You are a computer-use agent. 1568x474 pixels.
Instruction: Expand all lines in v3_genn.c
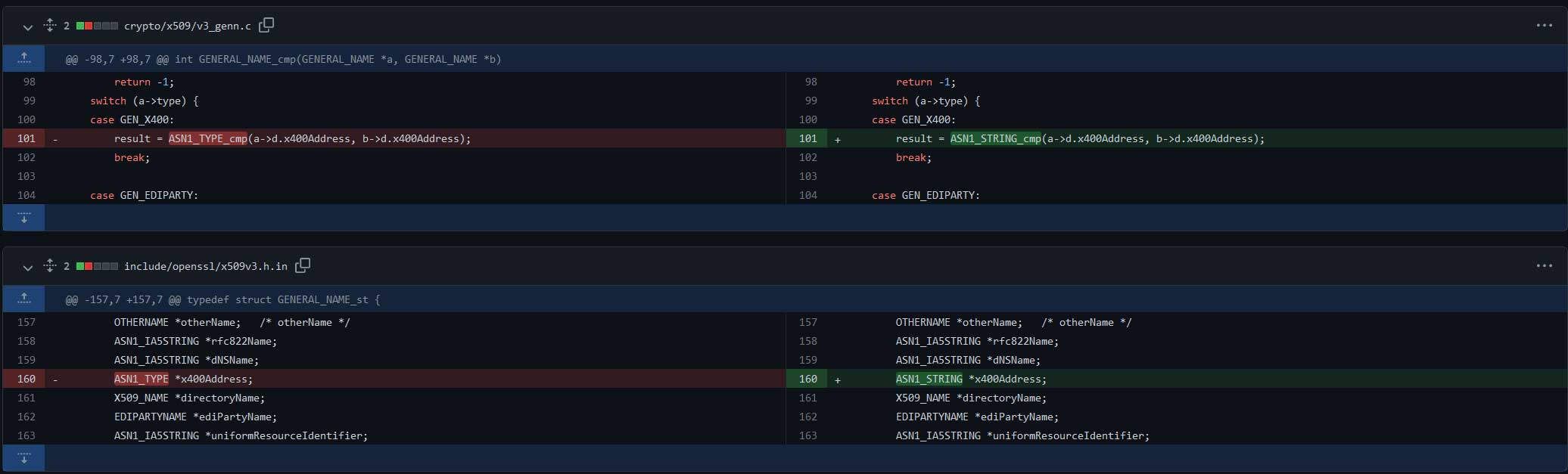(x=50, y=26)
